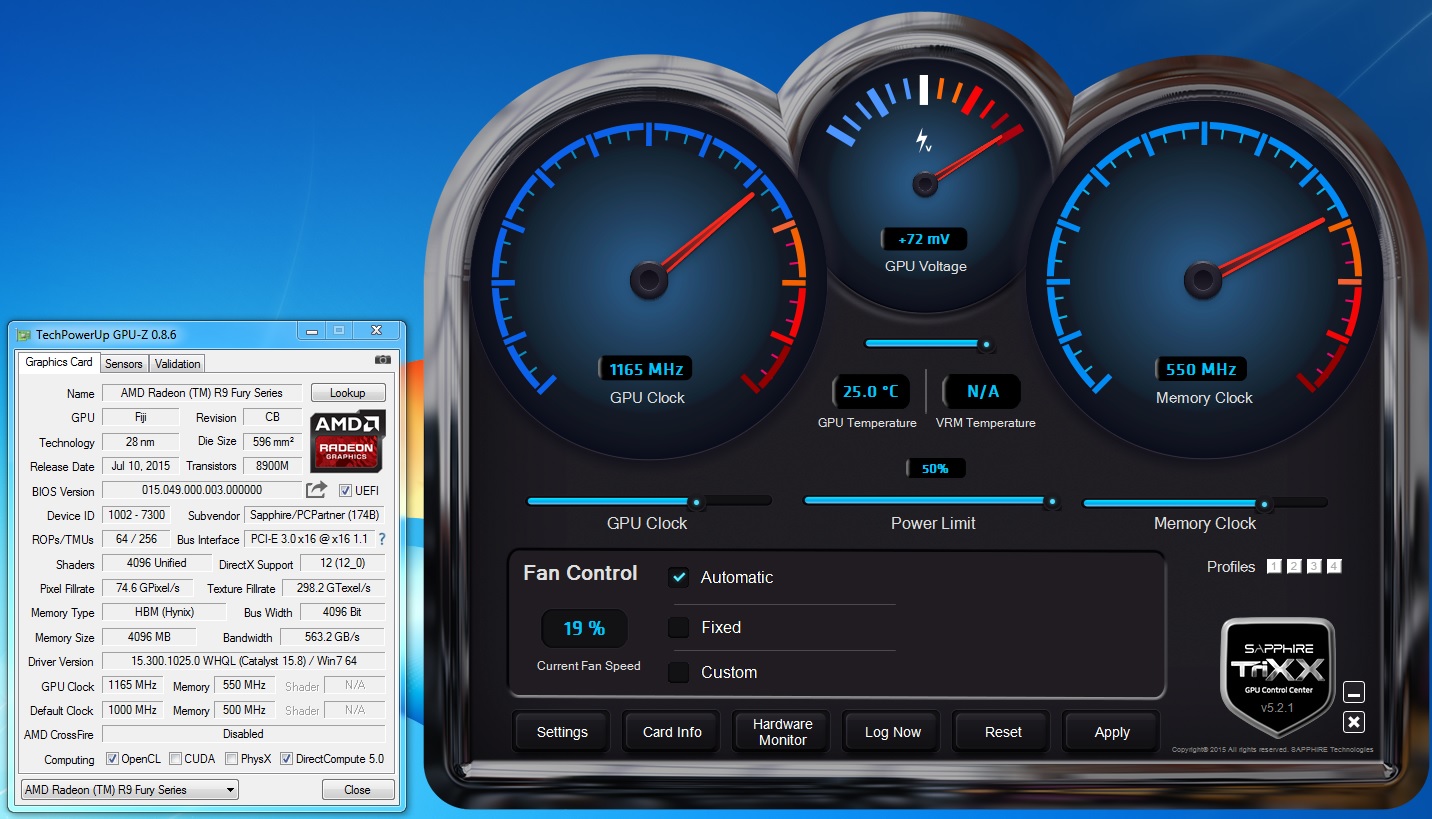Click the Memory Clock slider handle

[1264, 504]
